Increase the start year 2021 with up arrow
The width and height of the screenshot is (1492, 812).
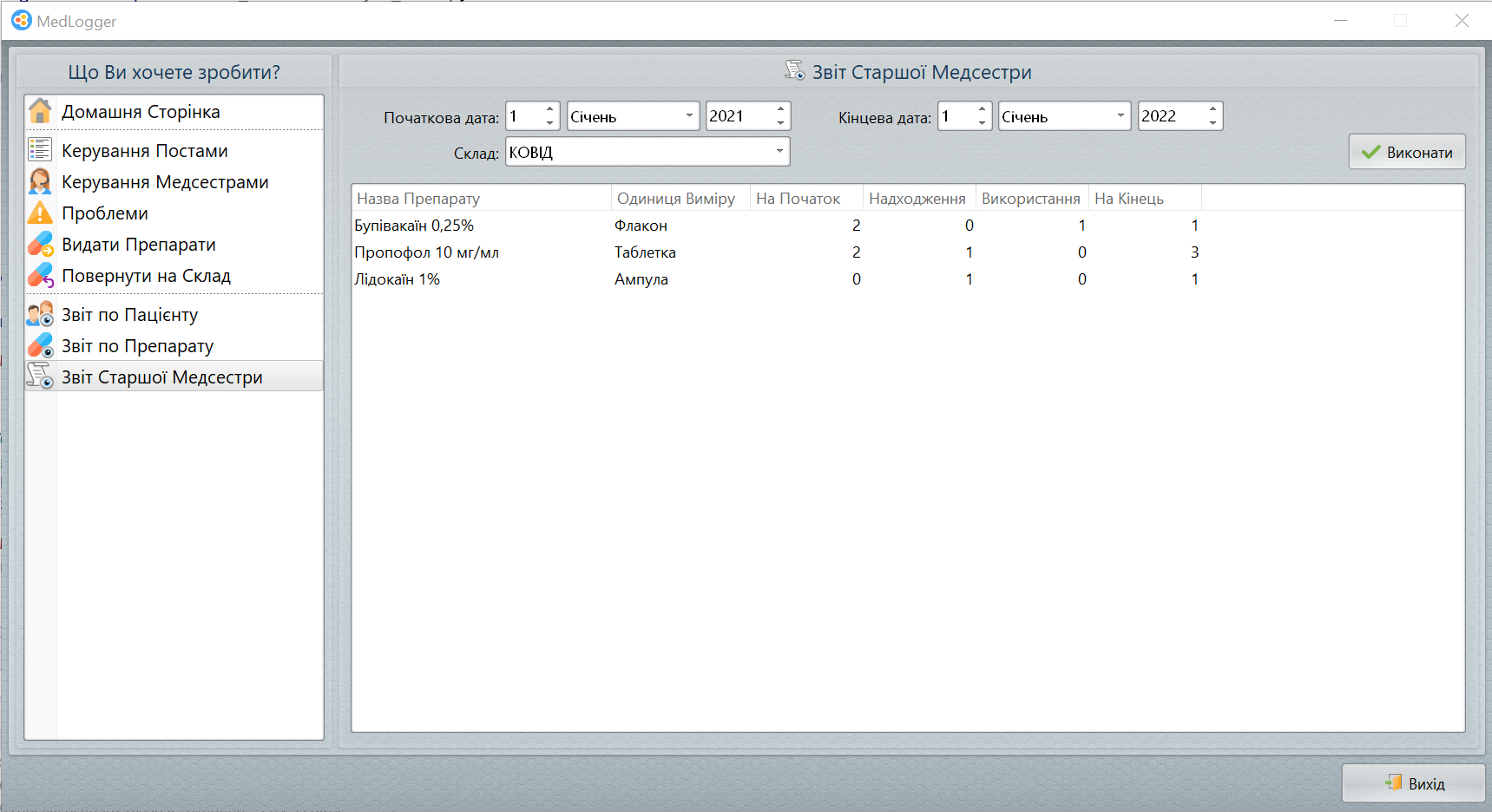pyautogui.click(x=780, y=109)
